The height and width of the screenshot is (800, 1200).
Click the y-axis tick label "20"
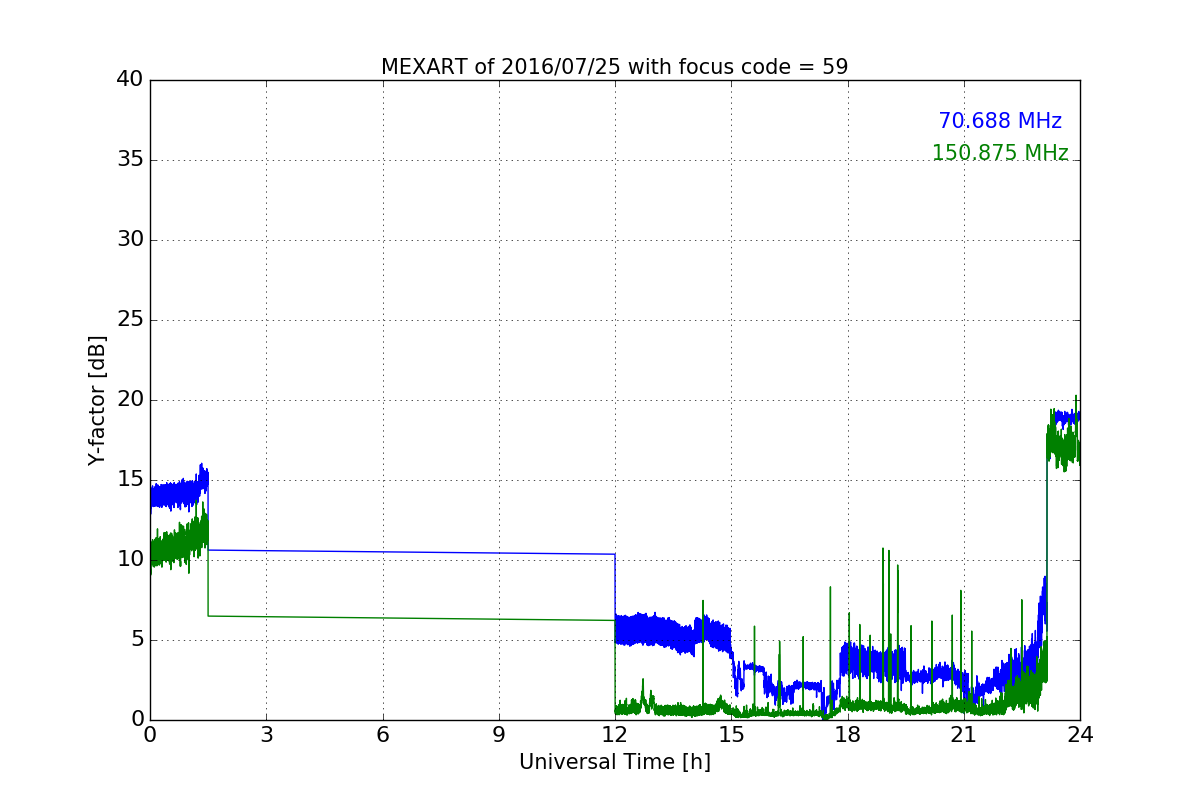pyautogui.click(x=130, y=400)
